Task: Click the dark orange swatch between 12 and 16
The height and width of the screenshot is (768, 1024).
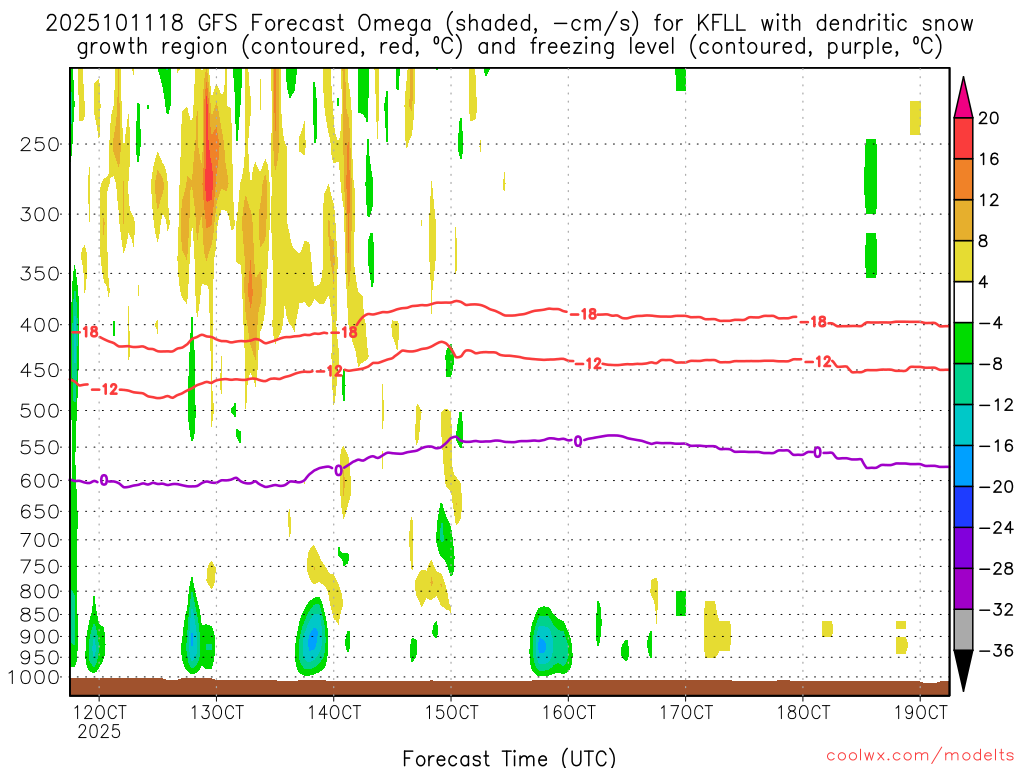Action: pyautogui.click(x=963, y=180)
